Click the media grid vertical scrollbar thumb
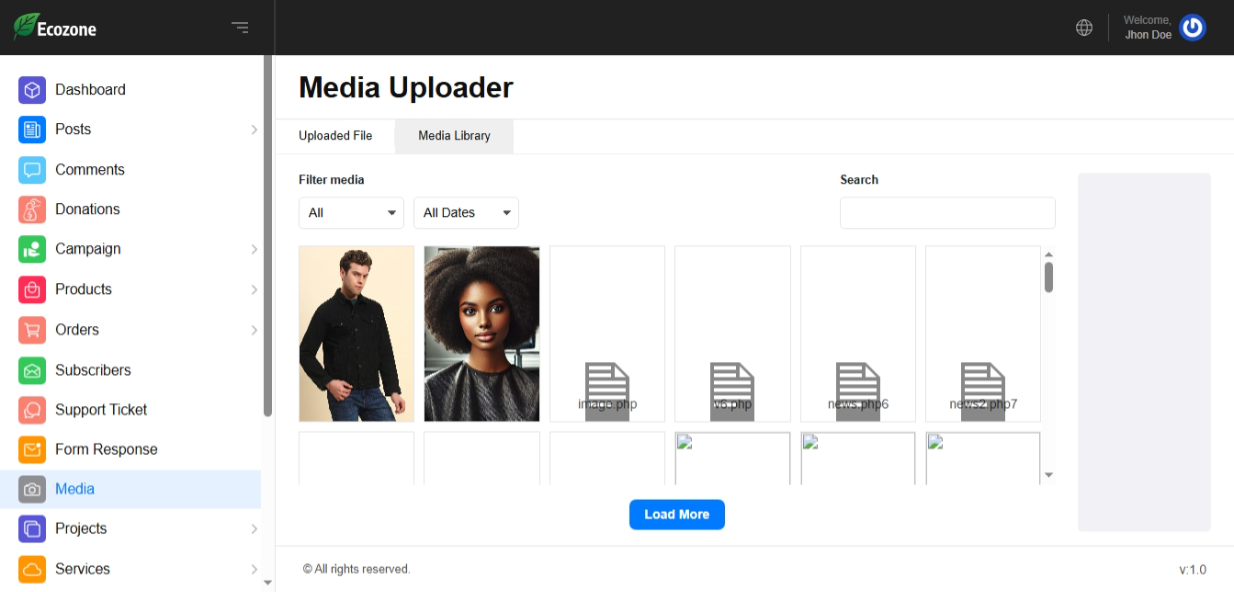 tap(1048, 277)
